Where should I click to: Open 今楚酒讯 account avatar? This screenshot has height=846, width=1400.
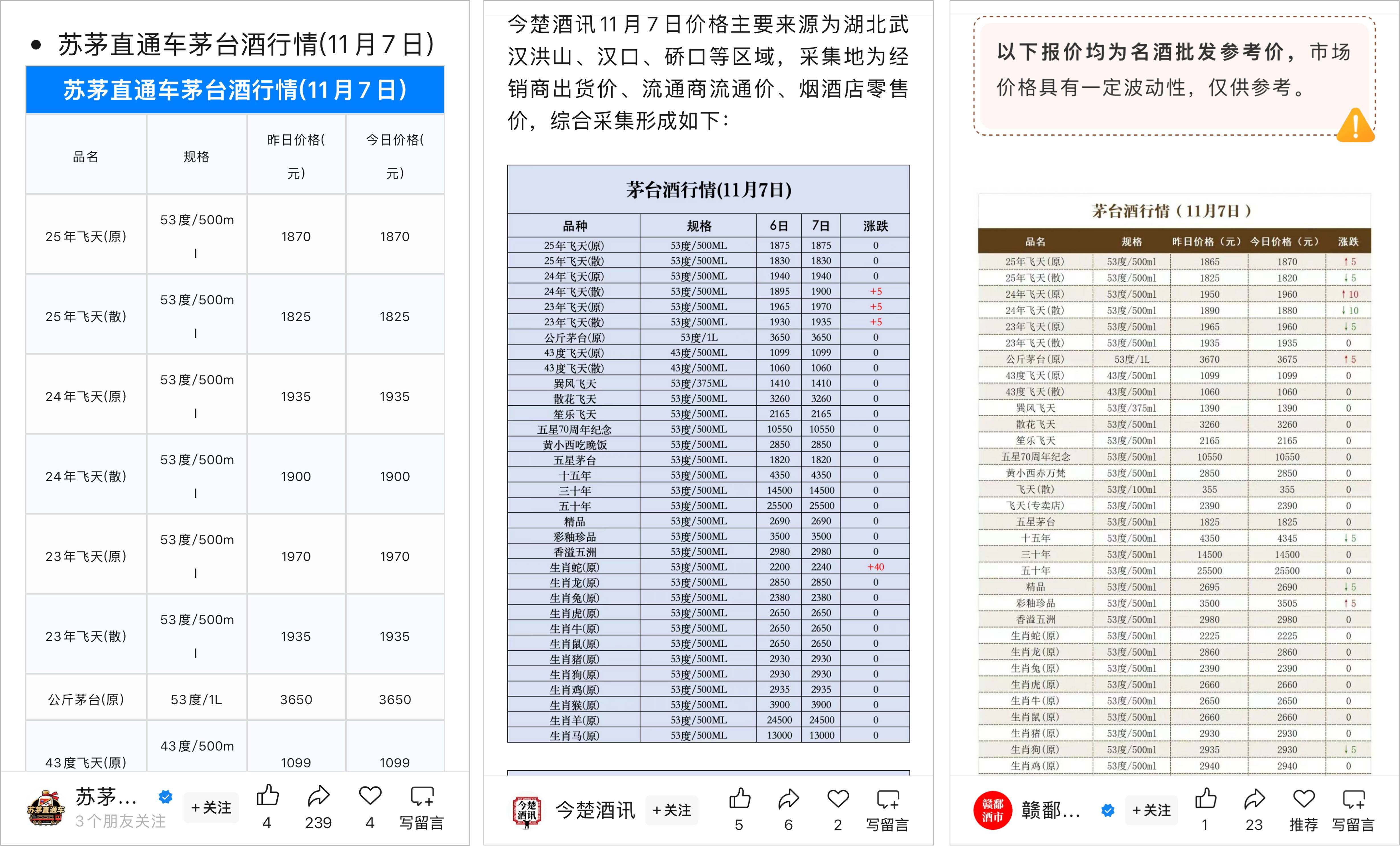click(x=527, y=811)
